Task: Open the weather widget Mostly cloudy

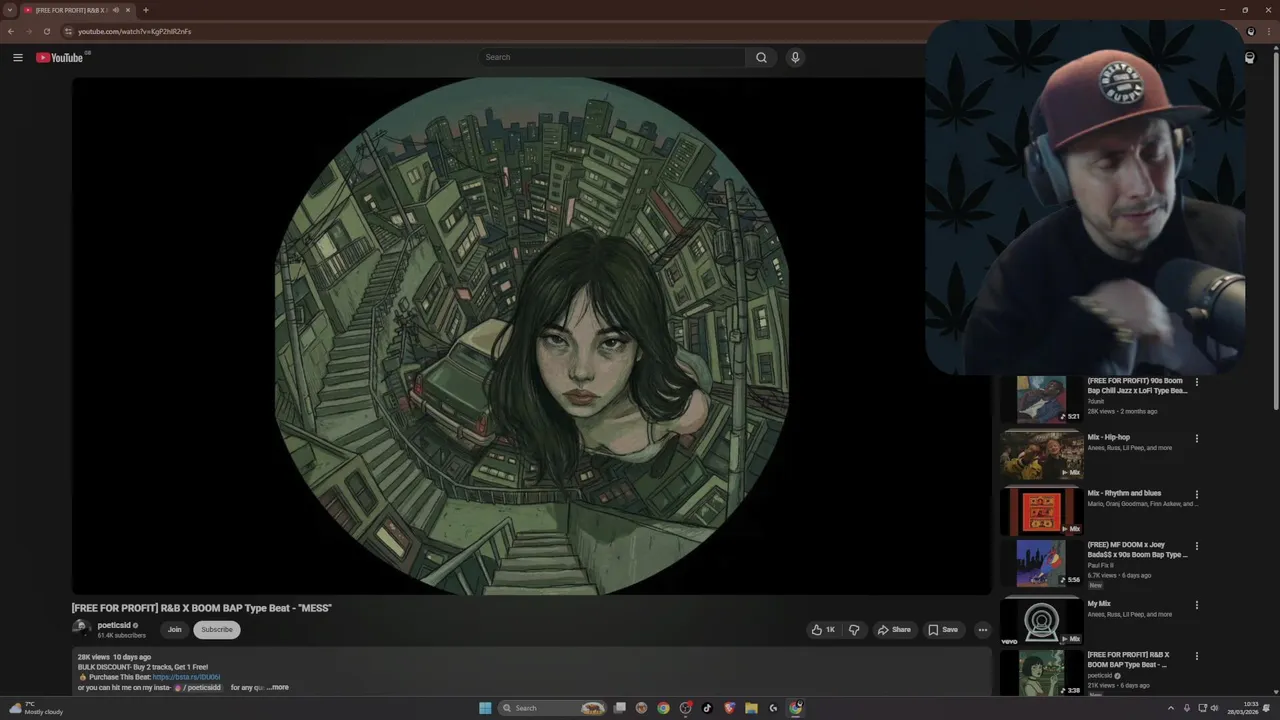Action: pos(37,708)
